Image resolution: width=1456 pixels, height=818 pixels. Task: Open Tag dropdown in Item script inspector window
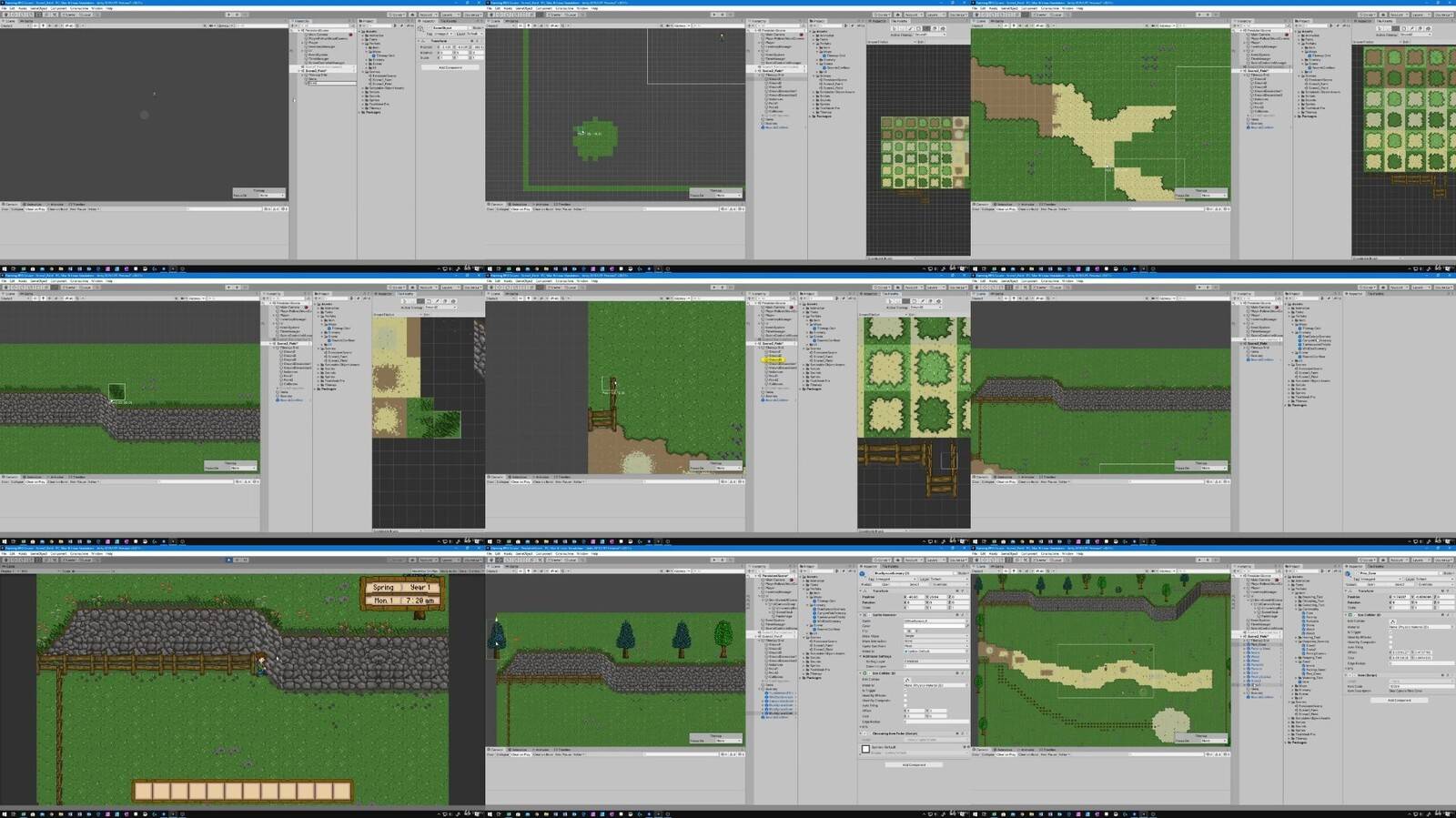pyautogui.click(x=1381, y=579)
